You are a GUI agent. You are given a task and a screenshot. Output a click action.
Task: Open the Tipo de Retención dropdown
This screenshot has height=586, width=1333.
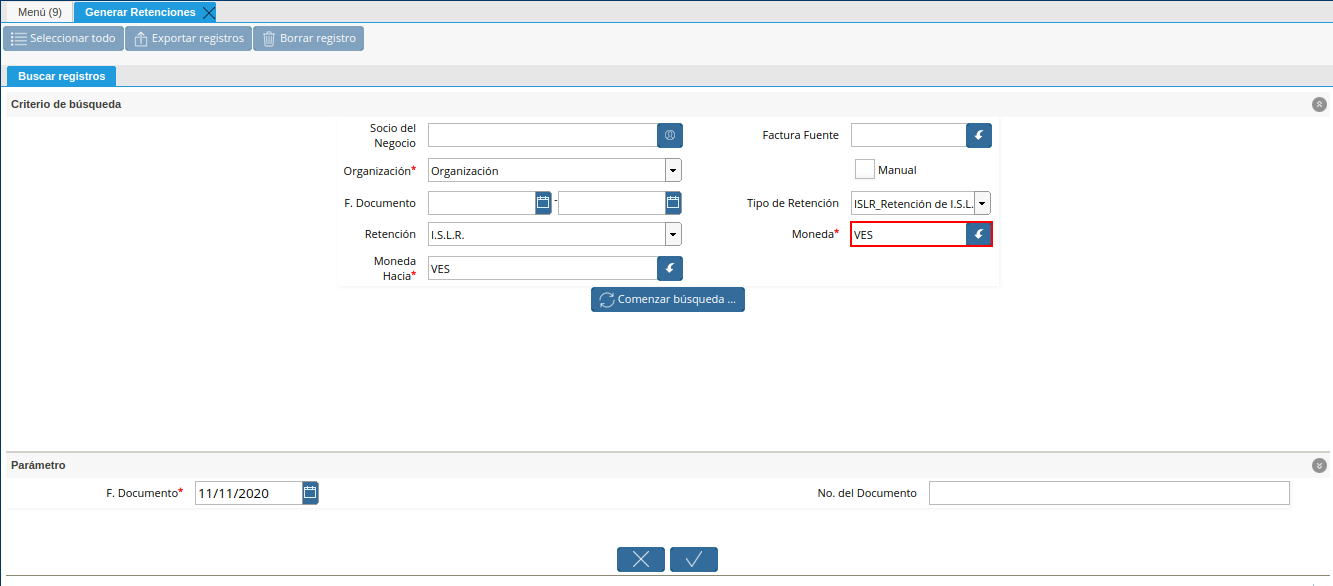click(982, 203)
